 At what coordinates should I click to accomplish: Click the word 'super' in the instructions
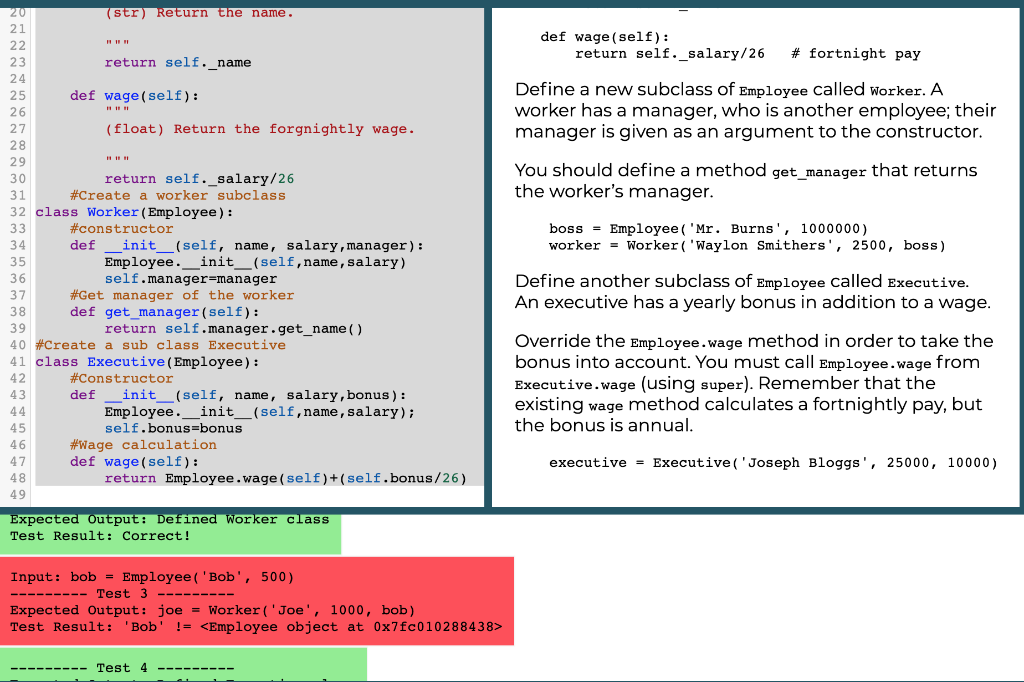click(x=726, y=384)
